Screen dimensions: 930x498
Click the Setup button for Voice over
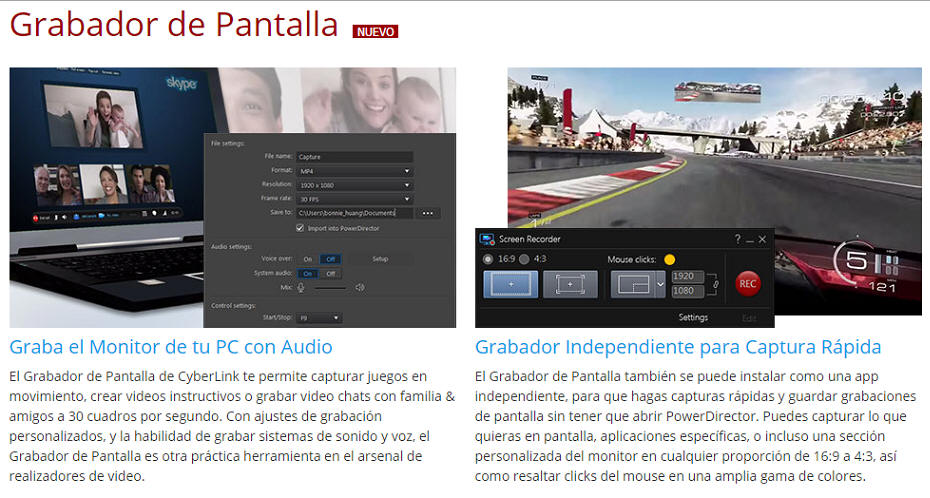(380, 259)
